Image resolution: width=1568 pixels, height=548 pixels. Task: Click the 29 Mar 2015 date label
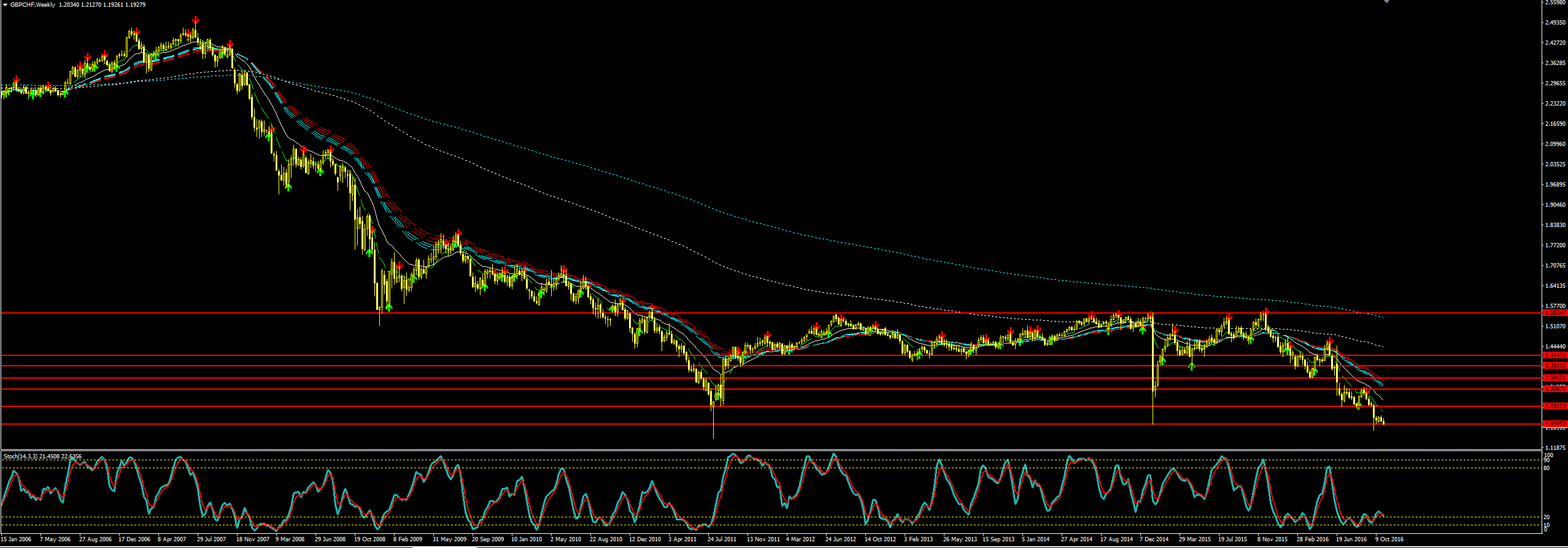coord(1195,539)
